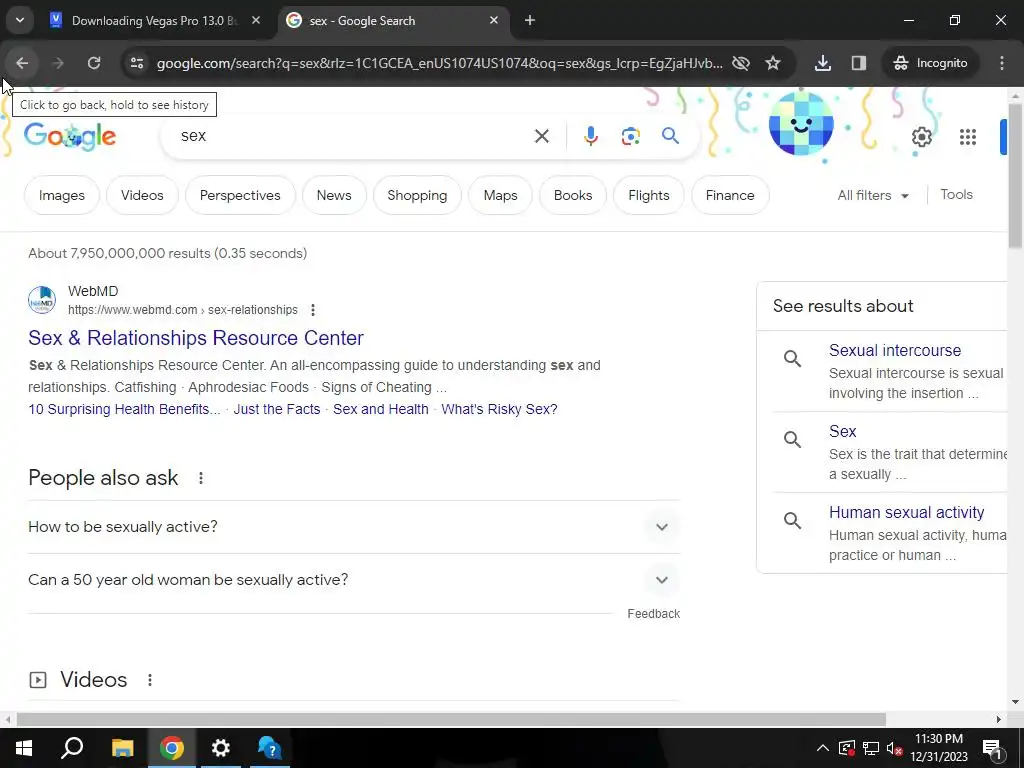Click the WebMD site favicon
The height and width of the screenshot is (768, 1024).
click(x=42, y=300)
